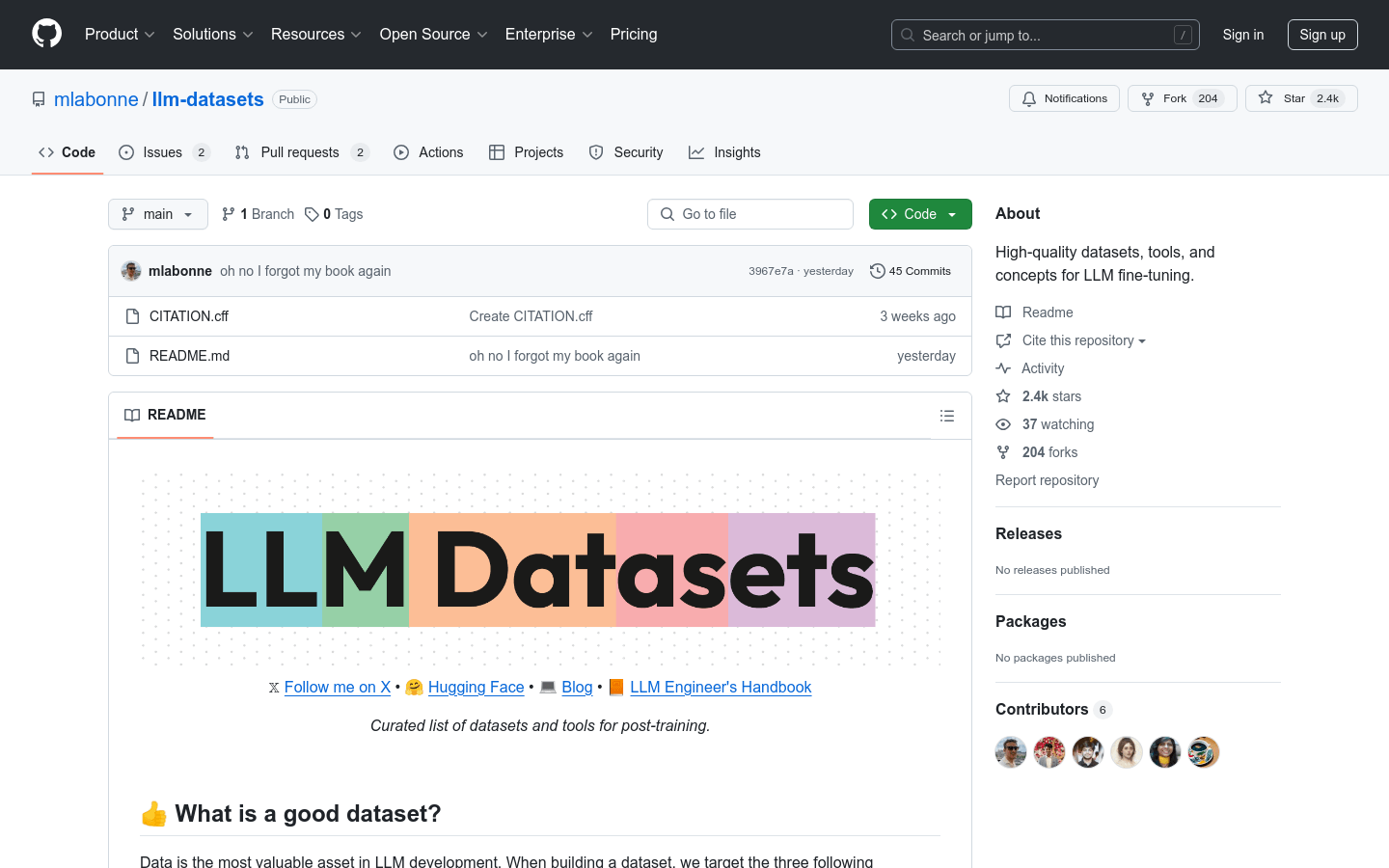This screenshot has height=868, width=1389.
Task: Click commit hash 3967e7a
Action: tap(771, 271)
